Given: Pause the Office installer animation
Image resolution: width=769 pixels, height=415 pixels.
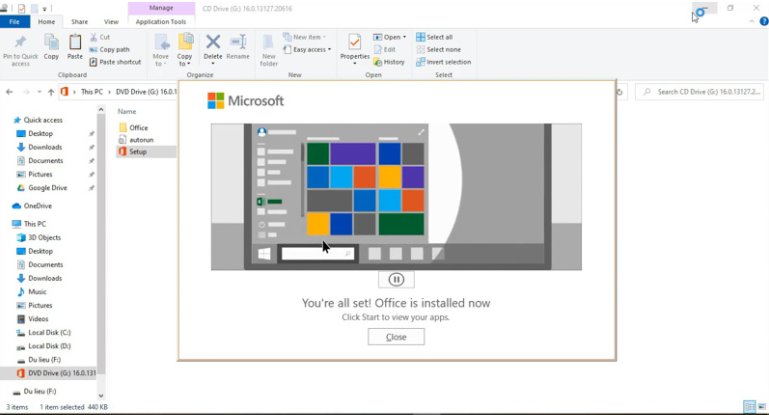Looking at the screenshot, I should 396,280.
